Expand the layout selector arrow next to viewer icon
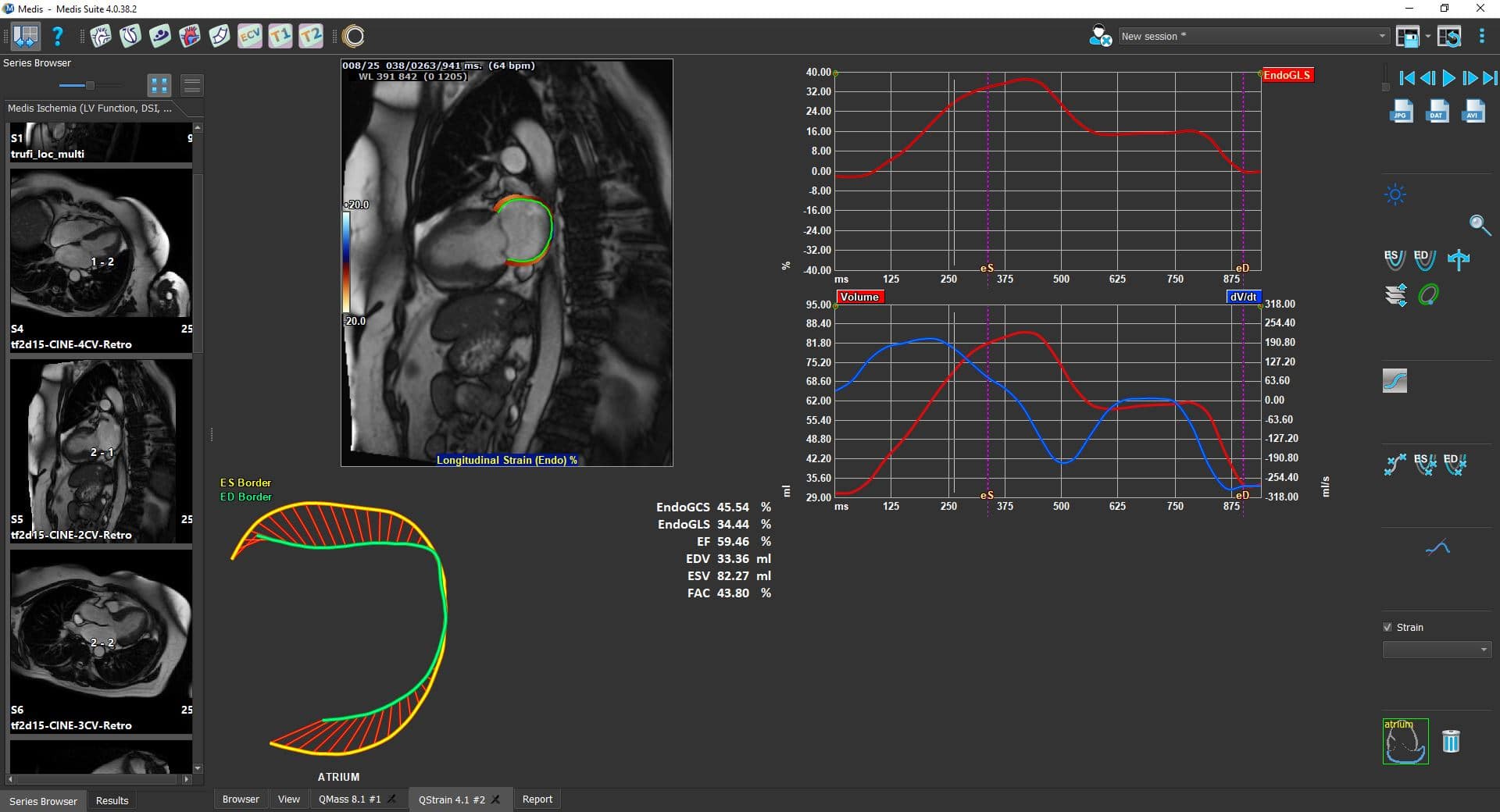The image size is (1500, 812). [1427, 36]
